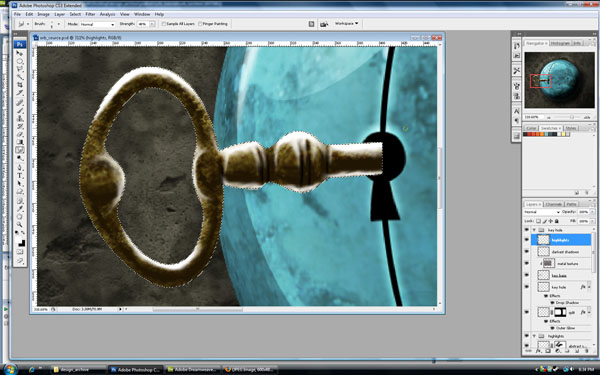600x375 pixels.
Task: Click the foreground/background color squares
Action: (x=20, y=242)
